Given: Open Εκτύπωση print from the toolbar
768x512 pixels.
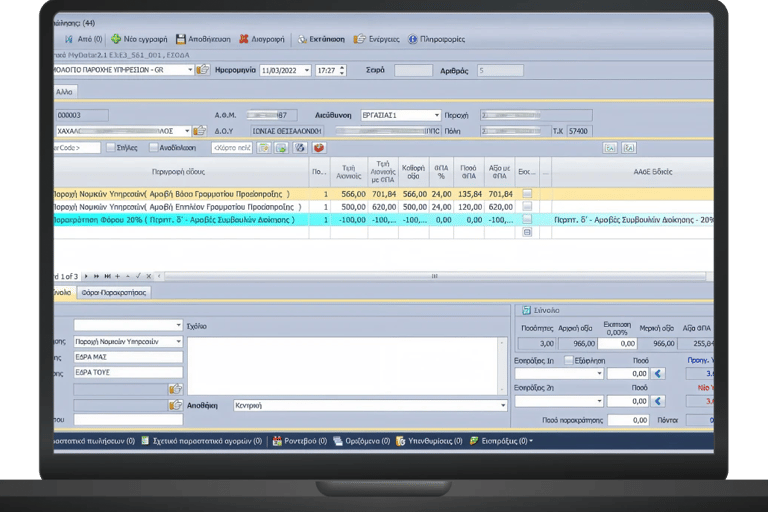Looking at the screenshot, I should coord(303,39).
